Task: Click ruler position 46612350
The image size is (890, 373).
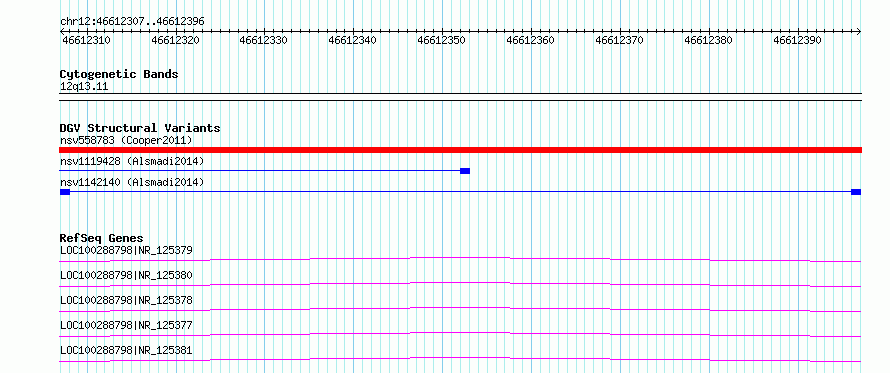Action: 441,40
